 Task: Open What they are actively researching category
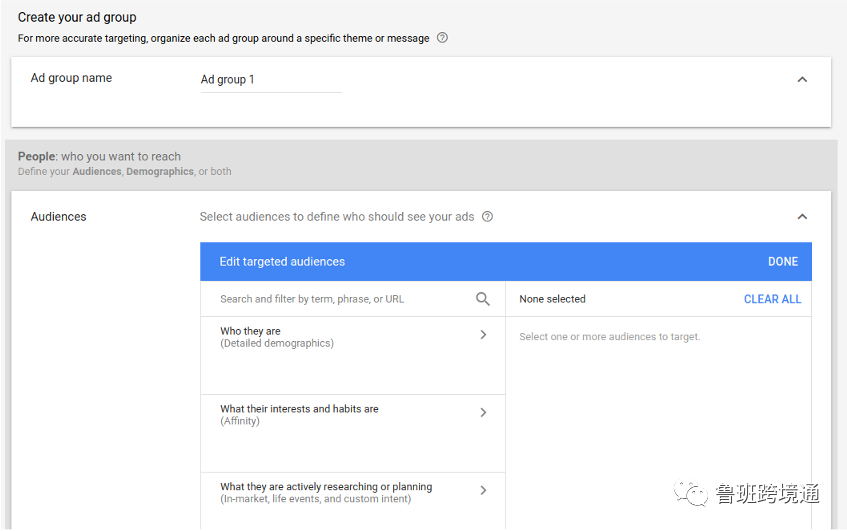[x=326, y=492]
